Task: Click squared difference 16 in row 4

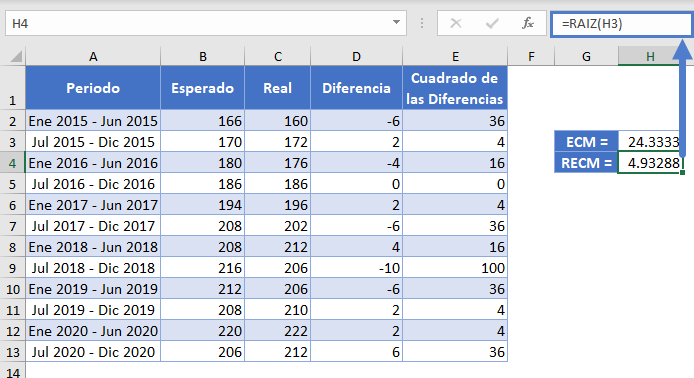Action: click(455, 163)
